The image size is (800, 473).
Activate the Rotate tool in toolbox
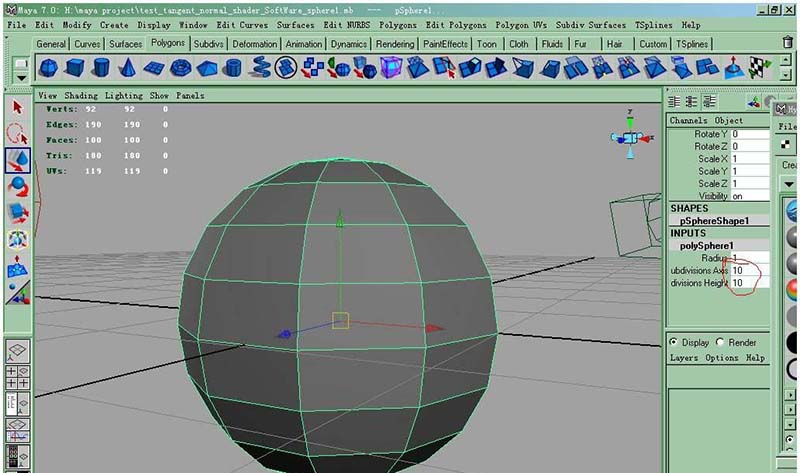click(18, 187)
